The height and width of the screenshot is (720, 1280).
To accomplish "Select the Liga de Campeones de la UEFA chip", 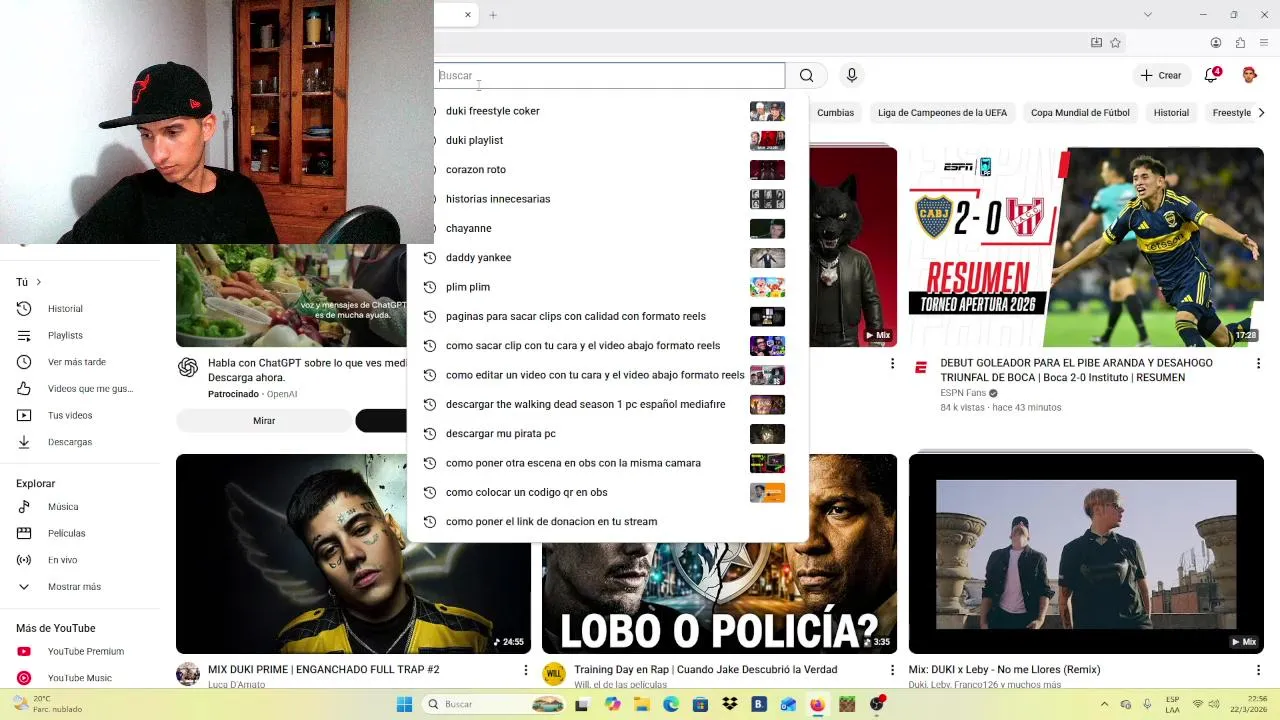I will pos(942,113).
